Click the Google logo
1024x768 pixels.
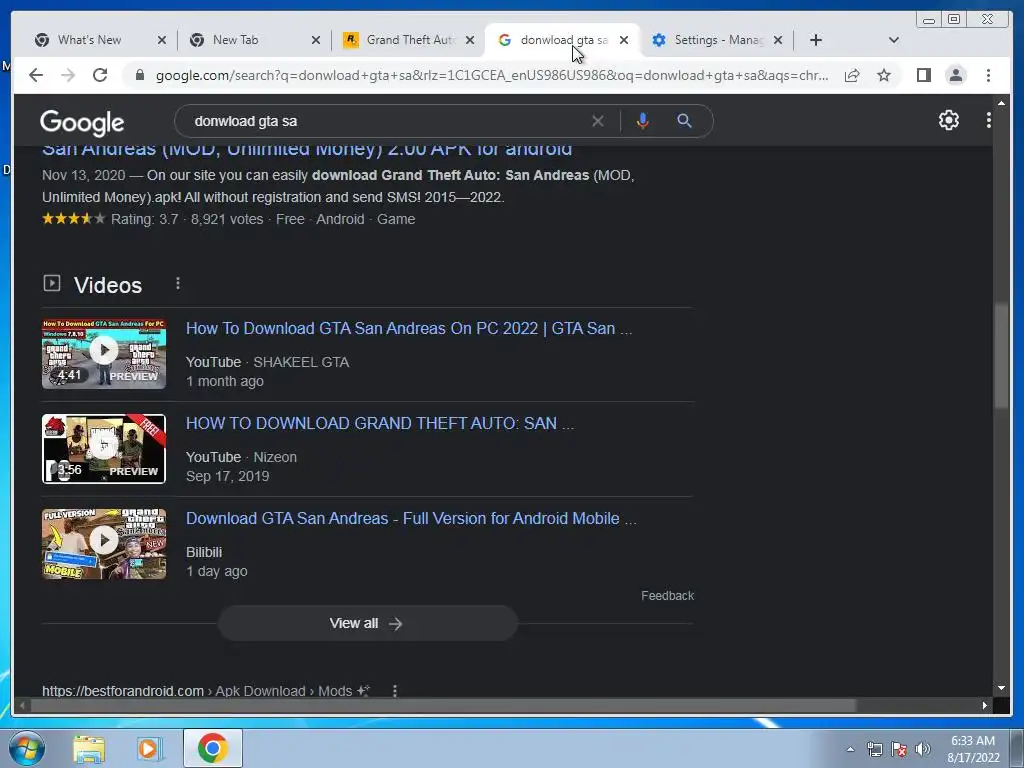(82, 122)
